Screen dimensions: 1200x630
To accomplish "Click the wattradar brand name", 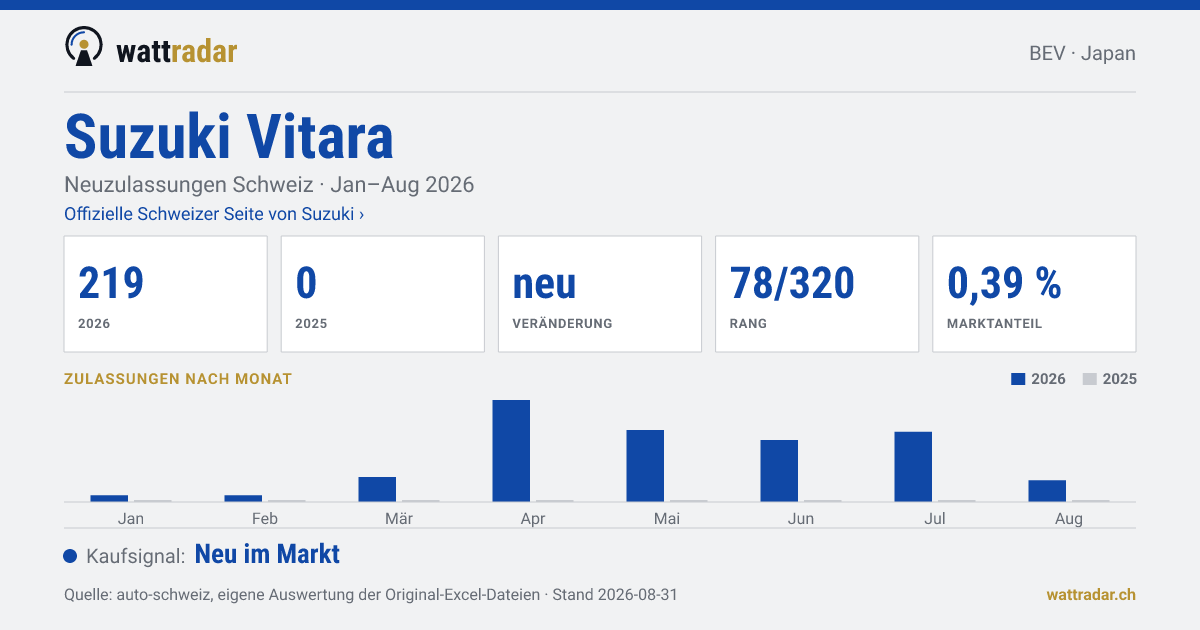I will pyautogui.click(x=176, y=51).
